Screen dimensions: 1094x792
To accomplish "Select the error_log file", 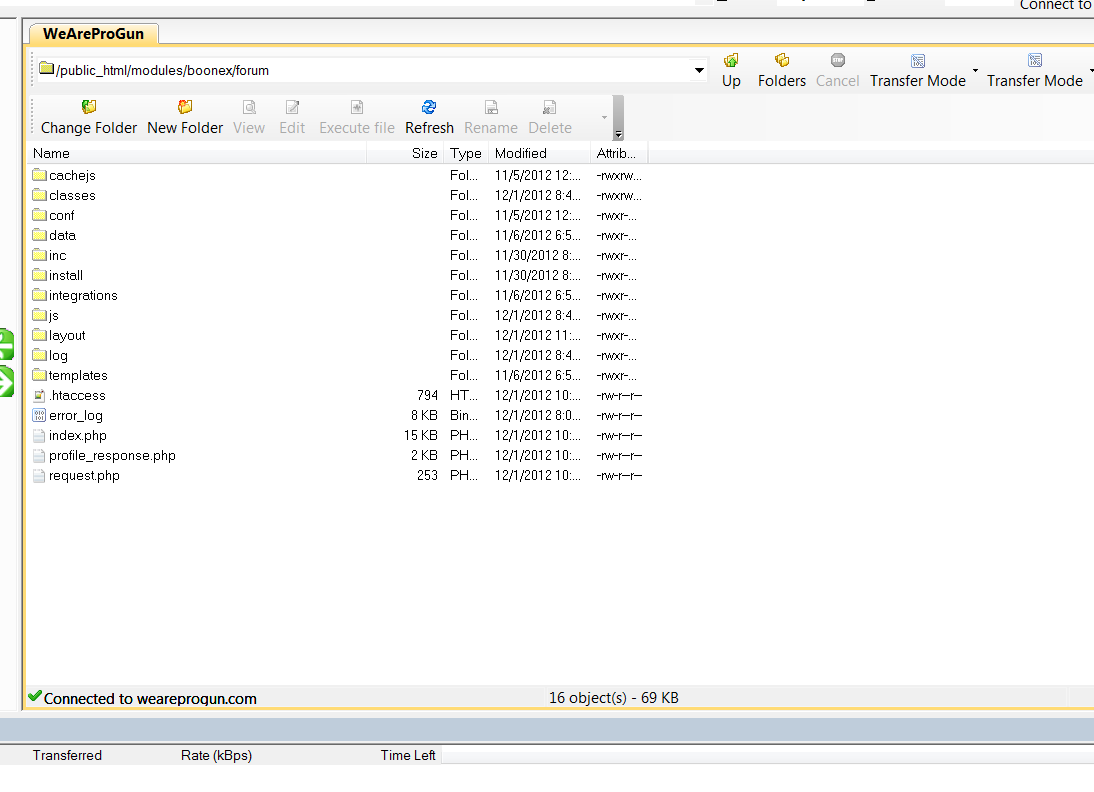I will pyautogui.click(x=76, y=416).
